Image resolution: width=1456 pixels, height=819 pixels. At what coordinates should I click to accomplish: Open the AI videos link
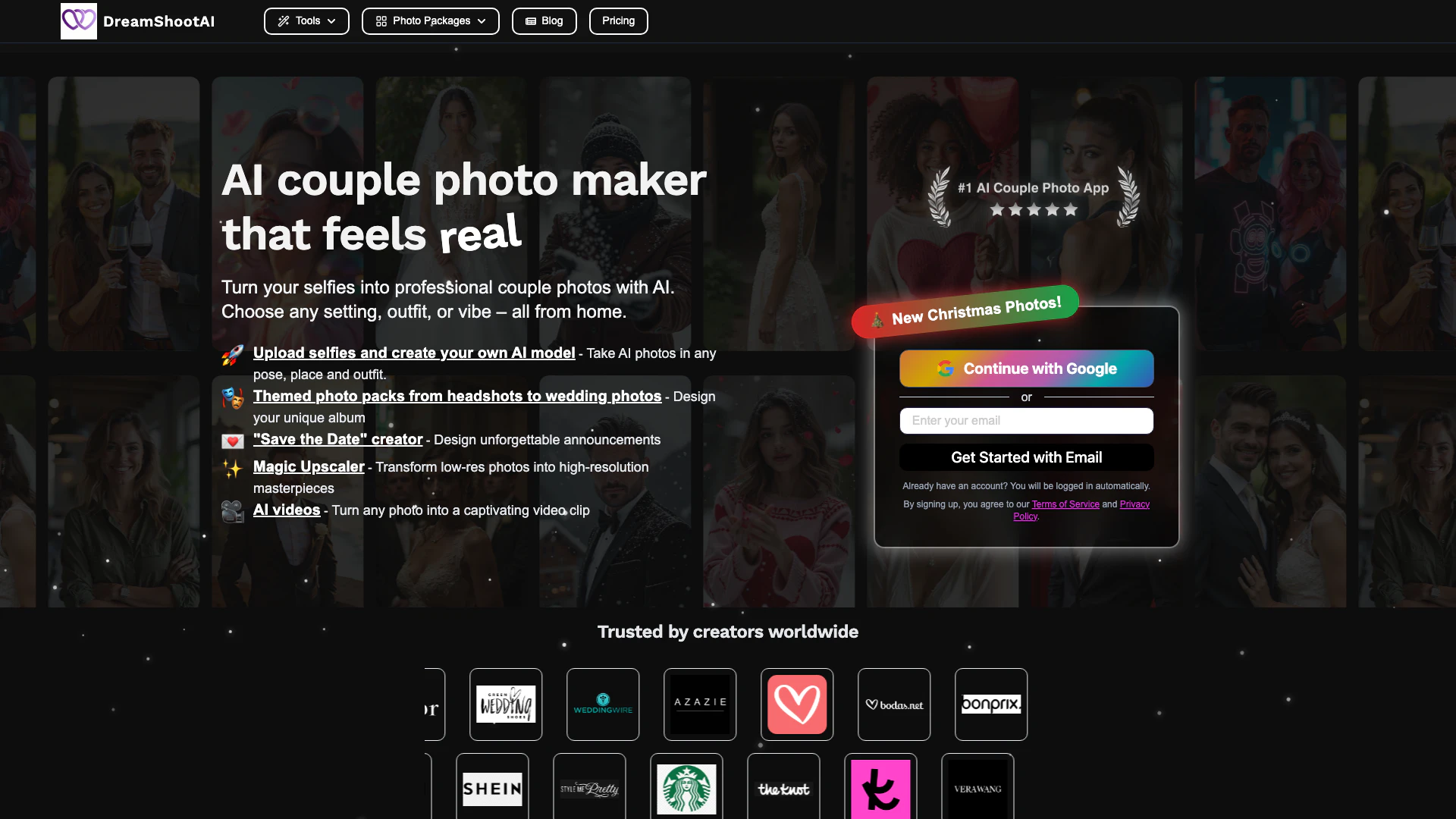click(287, 510)
